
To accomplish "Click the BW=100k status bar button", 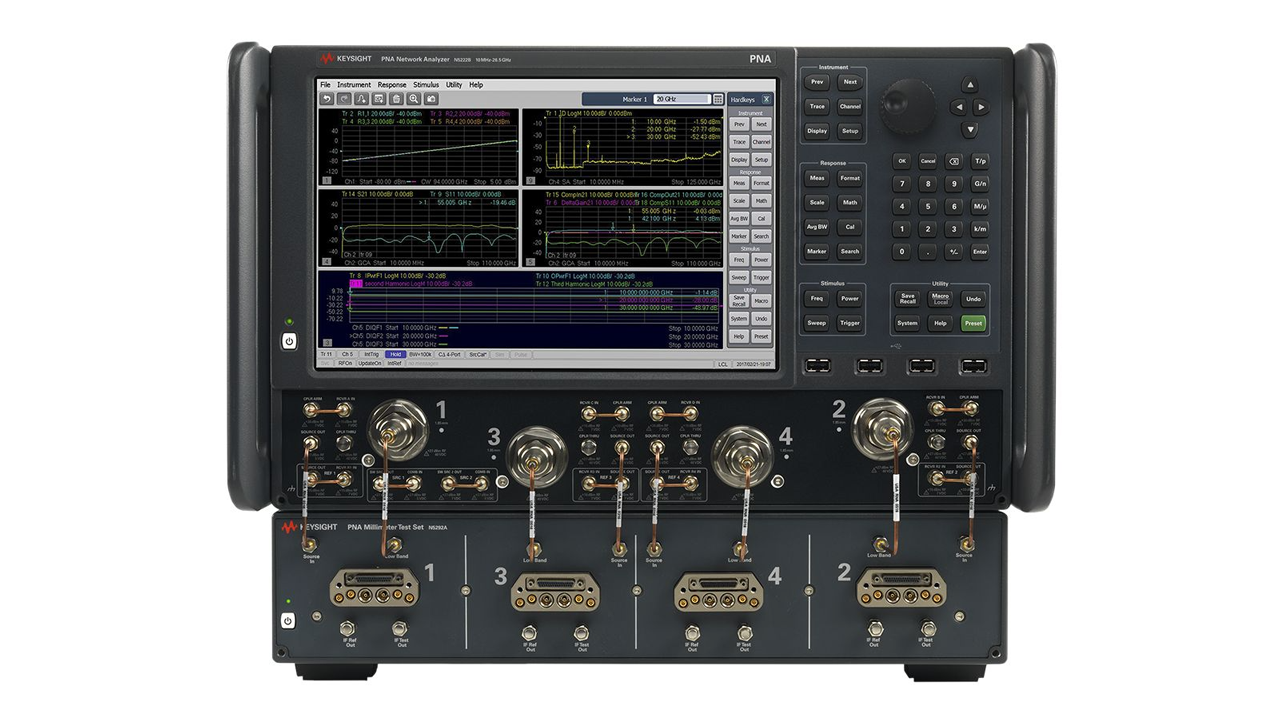I will 420,354.
